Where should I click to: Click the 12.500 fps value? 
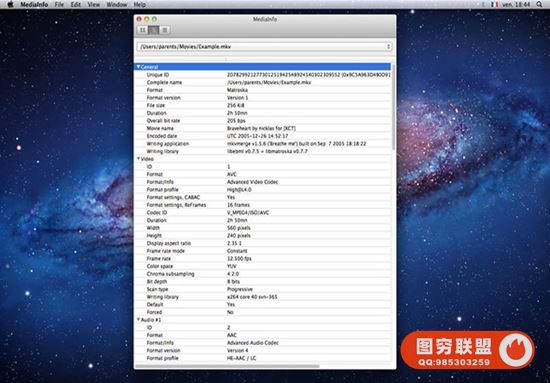239,259
